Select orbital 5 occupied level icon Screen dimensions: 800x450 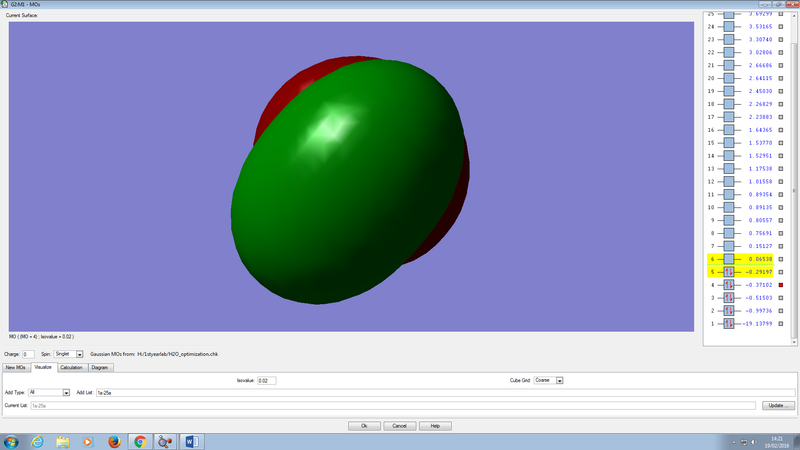(x=729, y=271)
